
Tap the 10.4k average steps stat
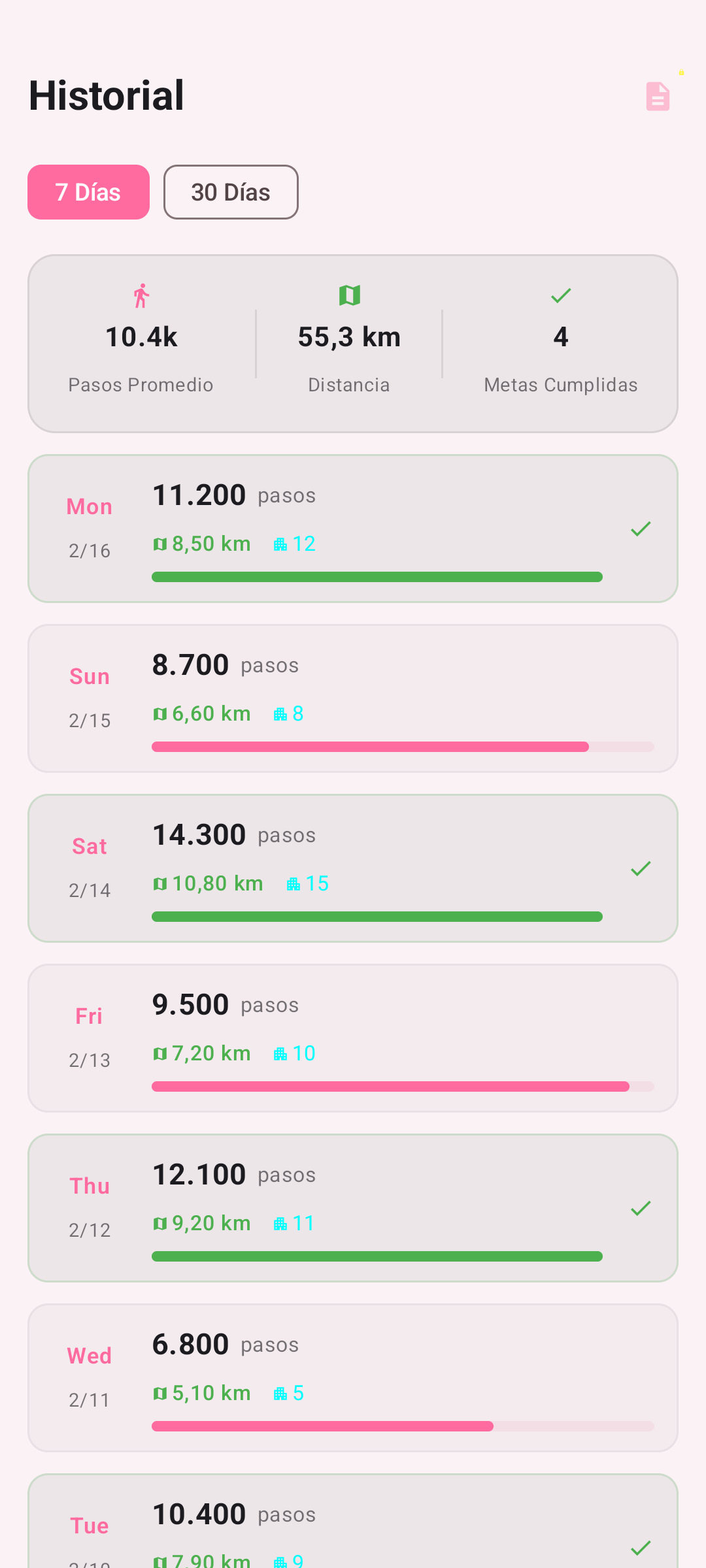141,338
